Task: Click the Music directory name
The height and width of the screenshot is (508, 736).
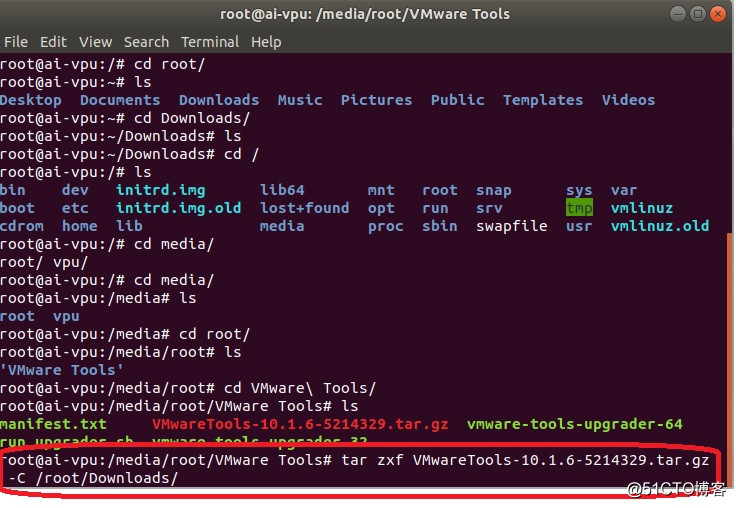Action: point(300,100)
